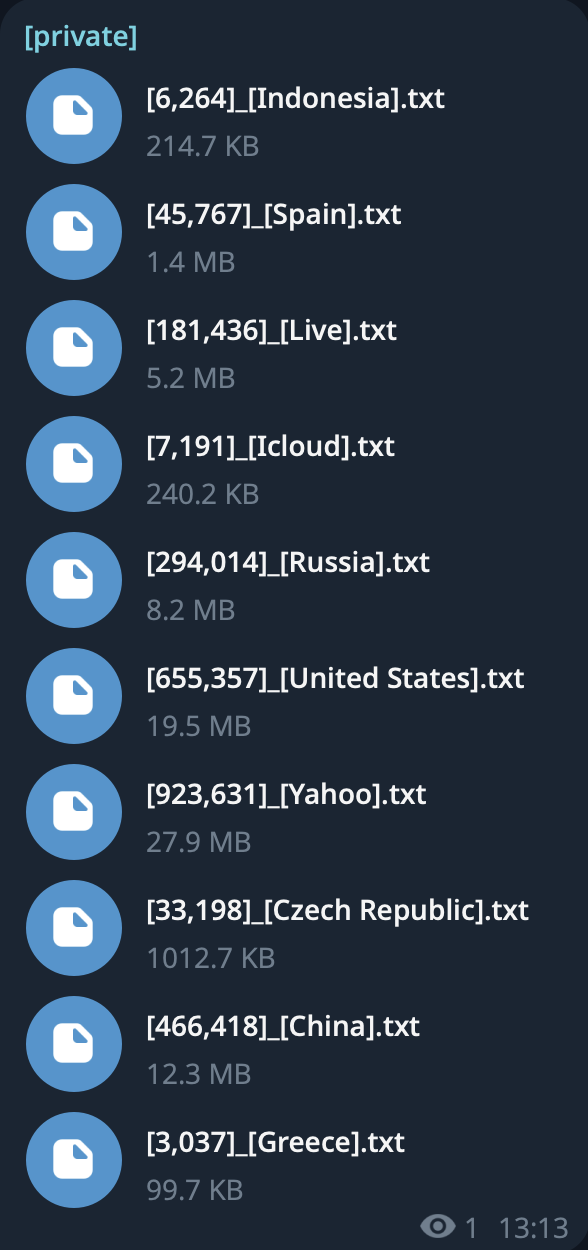
Task: Click the United States.txt file icon
Action: click(74, 696)
